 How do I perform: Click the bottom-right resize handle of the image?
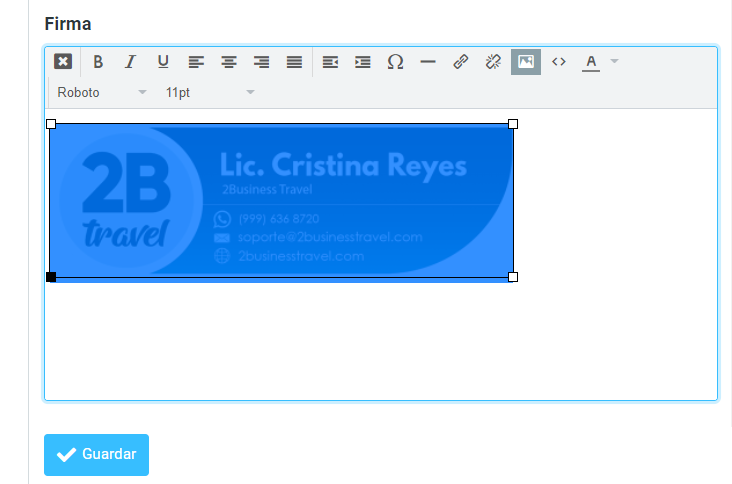coord(513,277)
